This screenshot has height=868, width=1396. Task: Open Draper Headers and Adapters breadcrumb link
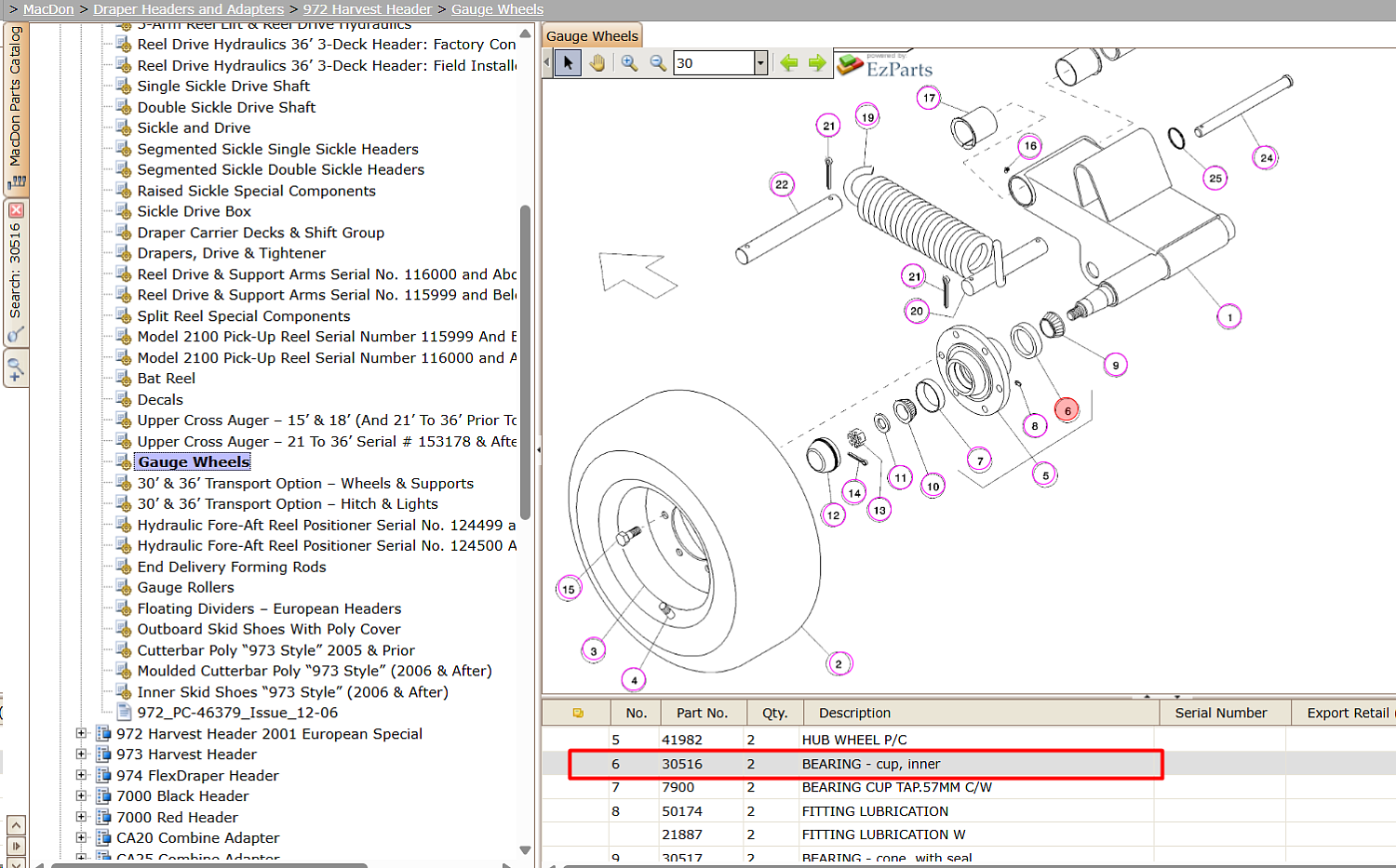(189, 9)
